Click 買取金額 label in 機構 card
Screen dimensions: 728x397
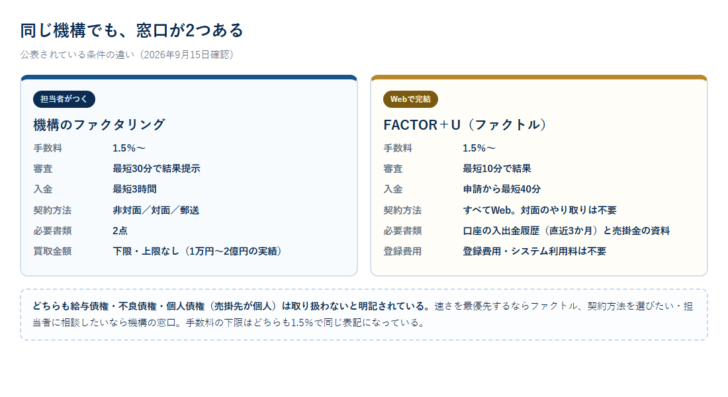pyautogui.click(x=52, y=251)
